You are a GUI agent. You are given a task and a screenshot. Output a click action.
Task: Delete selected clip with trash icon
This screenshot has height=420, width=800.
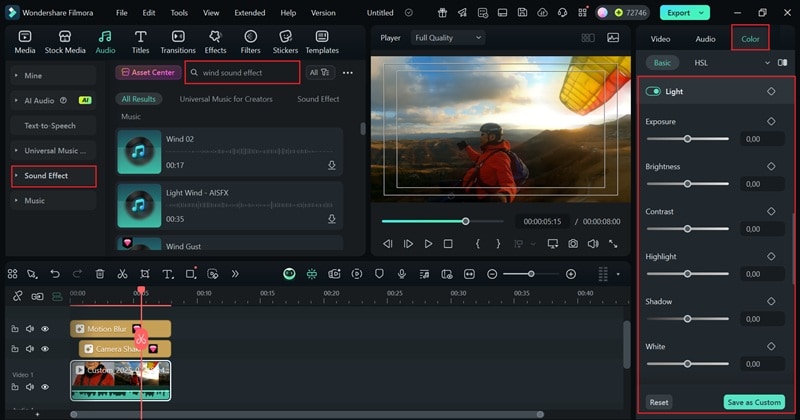[x=100, y=274]
